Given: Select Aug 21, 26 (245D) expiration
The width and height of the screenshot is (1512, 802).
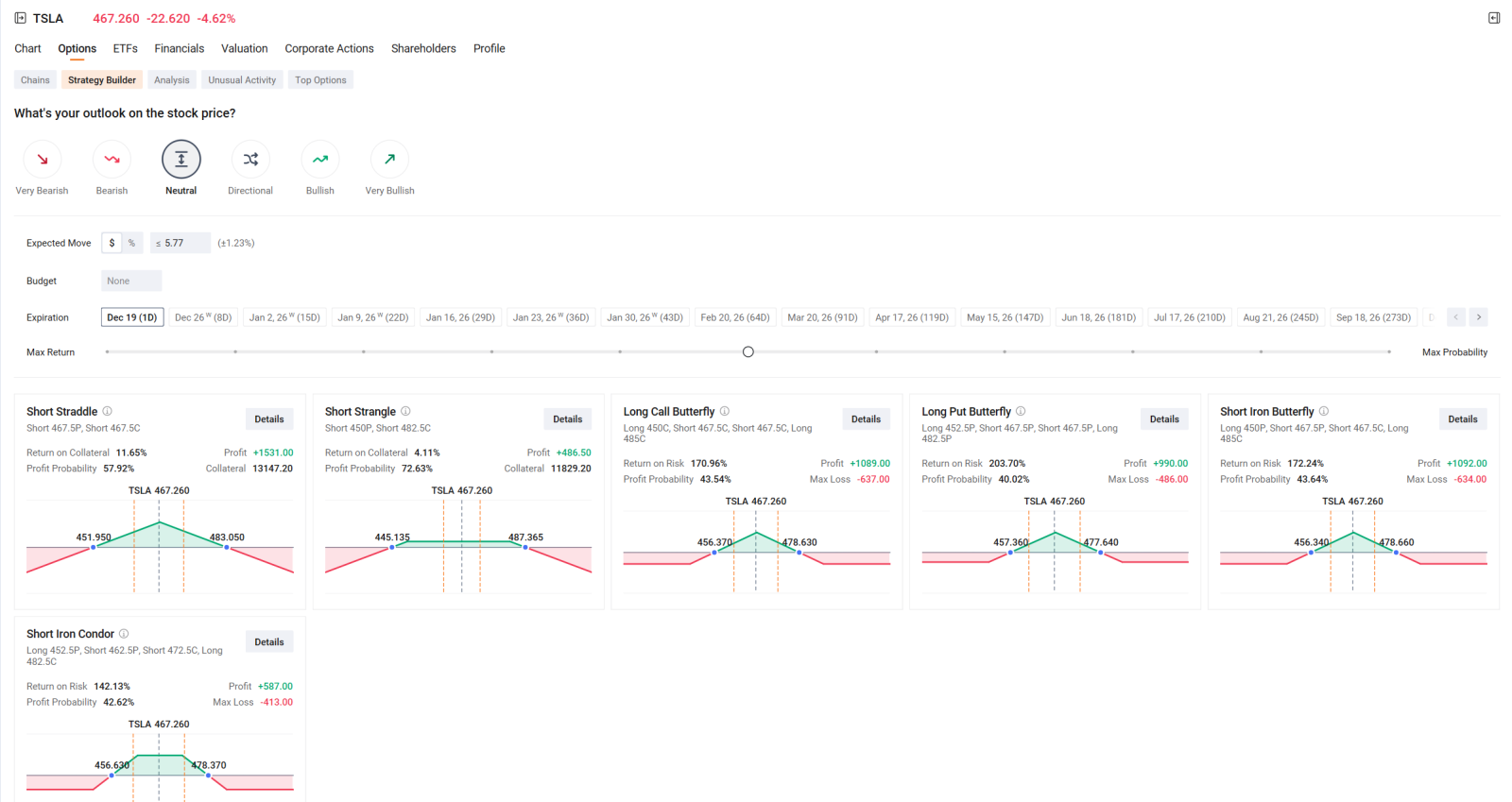Looking at the screenshot, I should tap(1280, 317).
